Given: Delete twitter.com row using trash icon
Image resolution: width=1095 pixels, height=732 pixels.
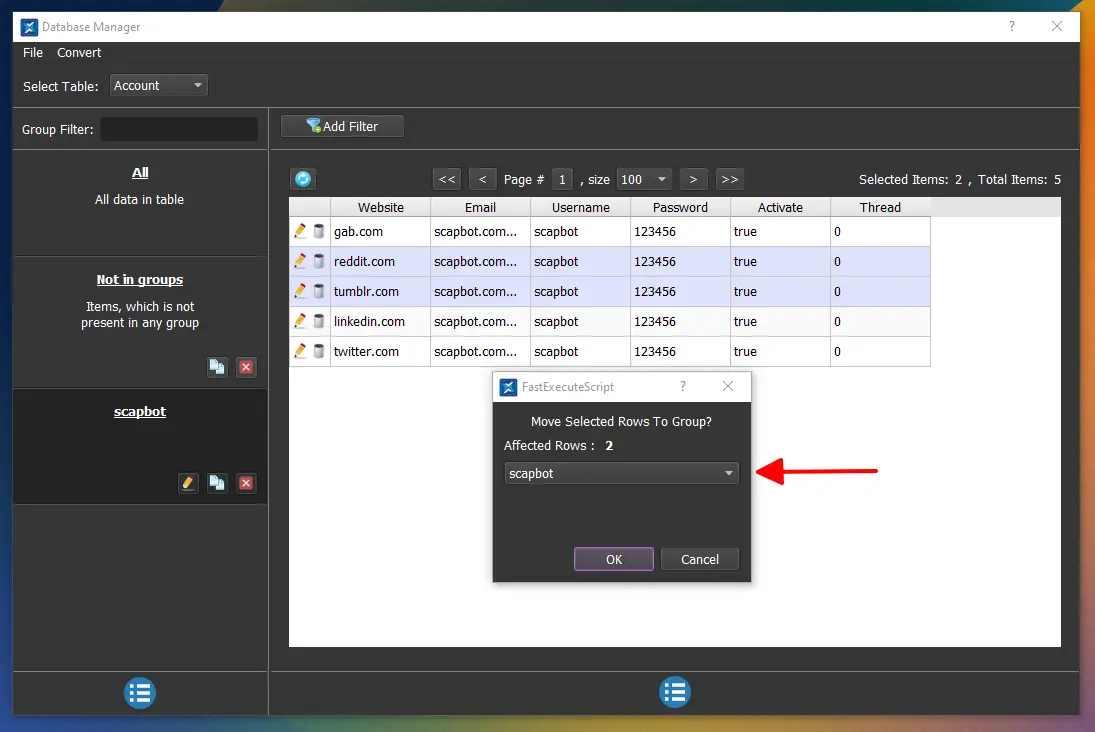Looking at the screenshot, I should (x=318, y=351).
